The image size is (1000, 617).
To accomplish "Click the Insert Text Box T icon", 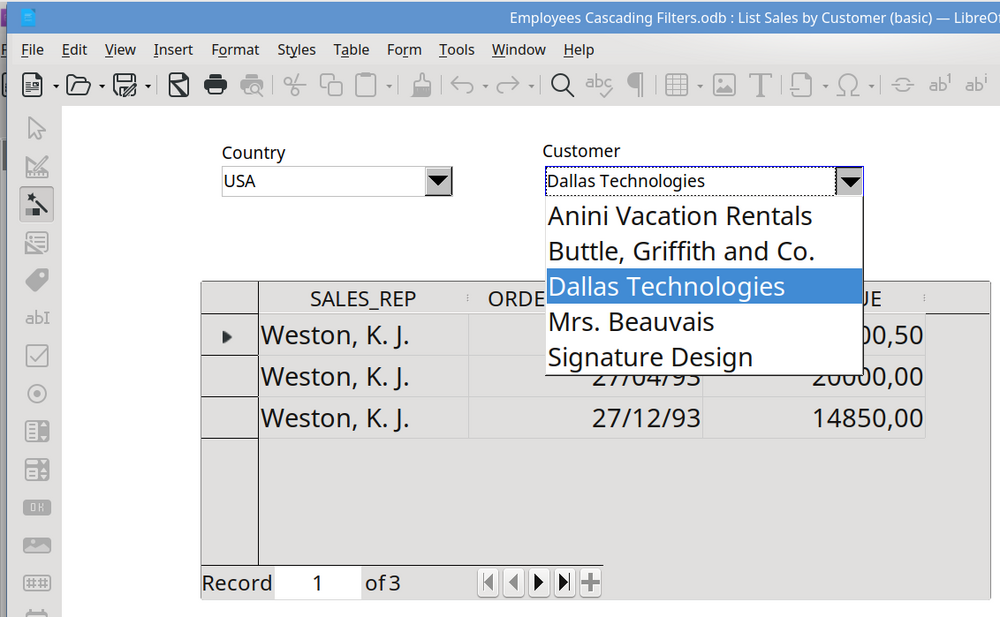I will pos(760,85).
